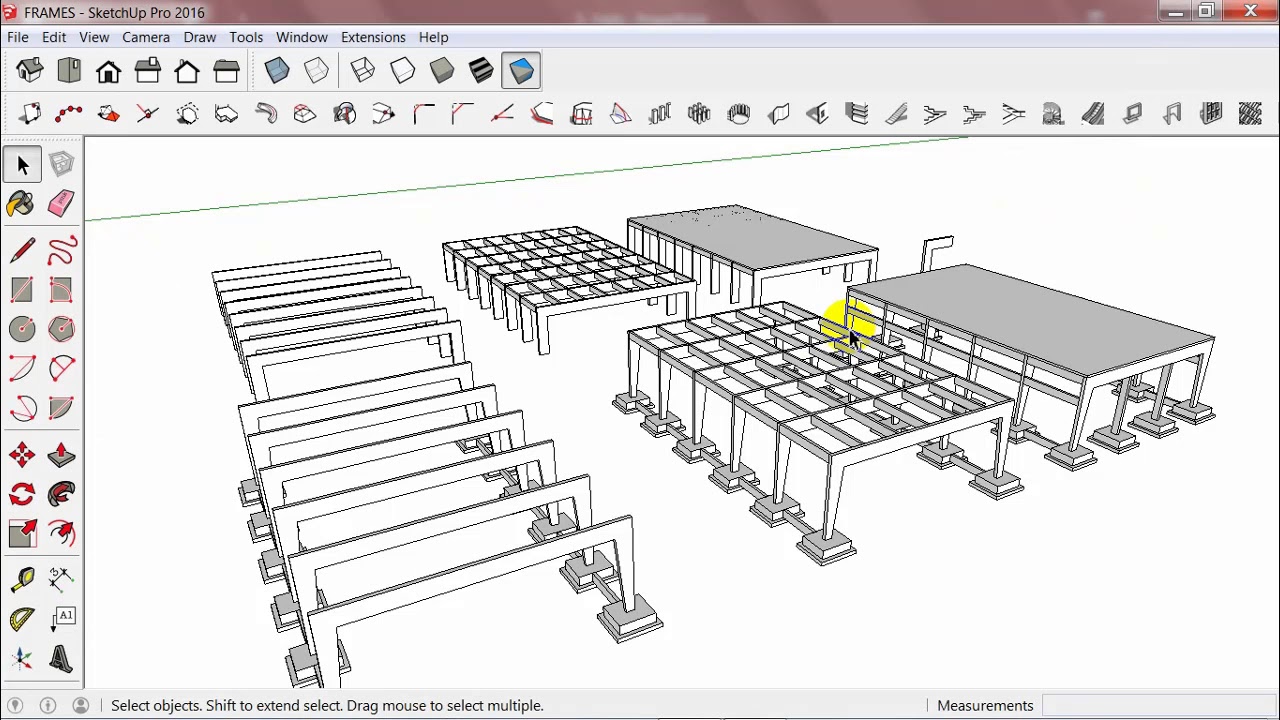Toggle X-Ray face style
The image size is (1280, 720).
click(277, 71)
